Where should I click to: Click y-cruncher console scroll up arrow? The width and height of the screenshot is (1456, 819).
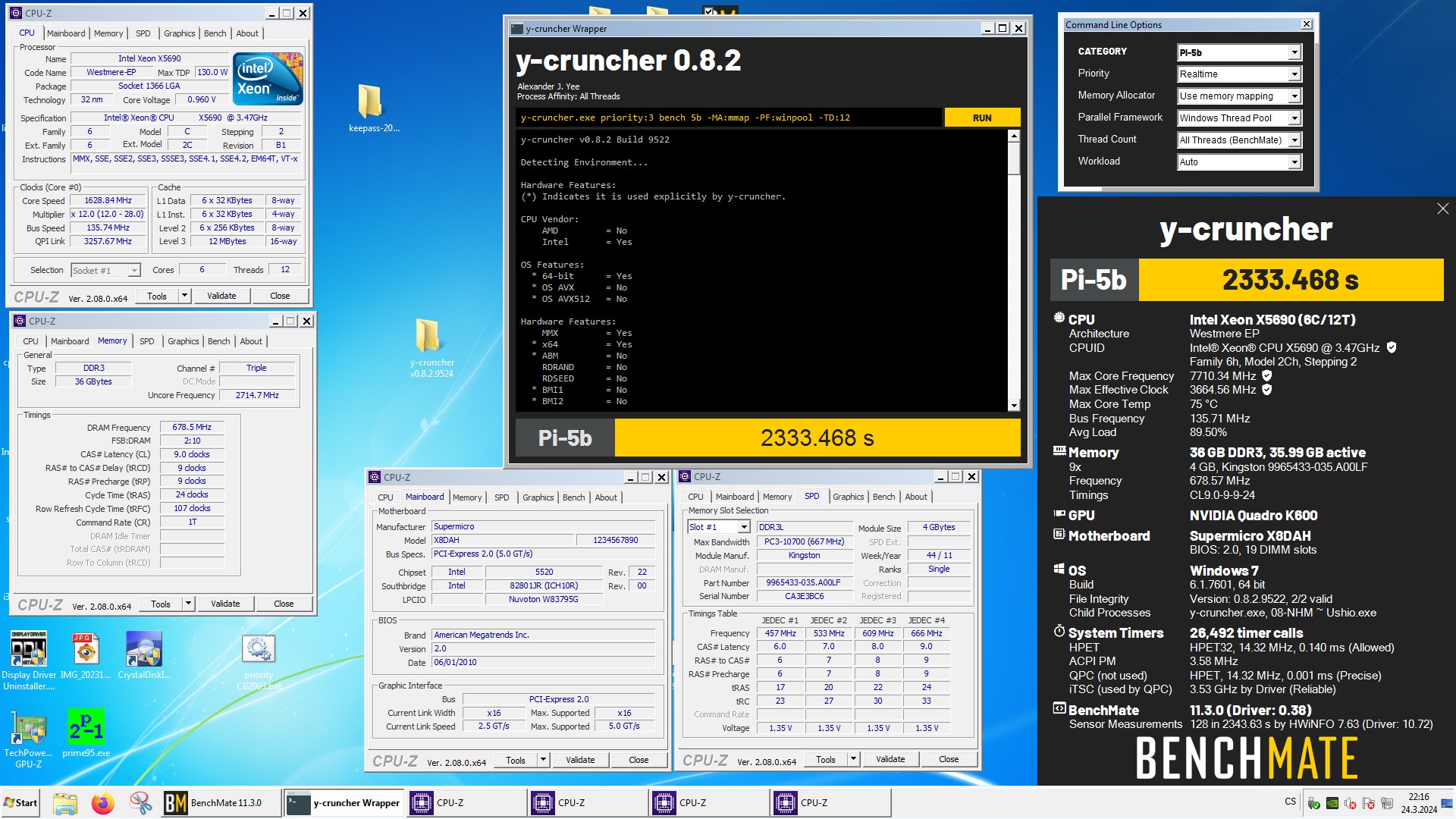click(x=1014, y=136)
